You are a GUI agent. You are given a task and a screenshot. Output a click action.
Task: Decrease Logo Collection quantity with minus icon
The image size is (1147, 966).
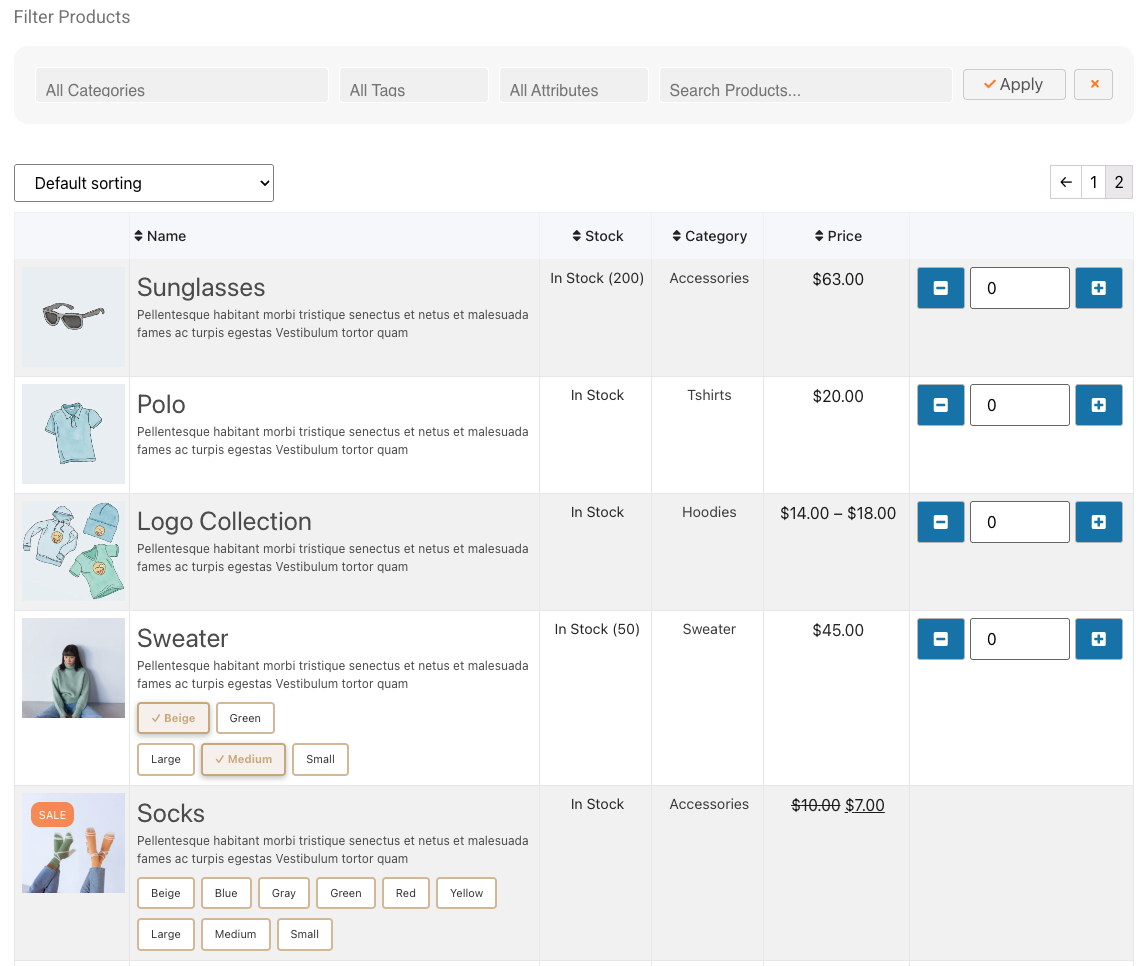940,522
